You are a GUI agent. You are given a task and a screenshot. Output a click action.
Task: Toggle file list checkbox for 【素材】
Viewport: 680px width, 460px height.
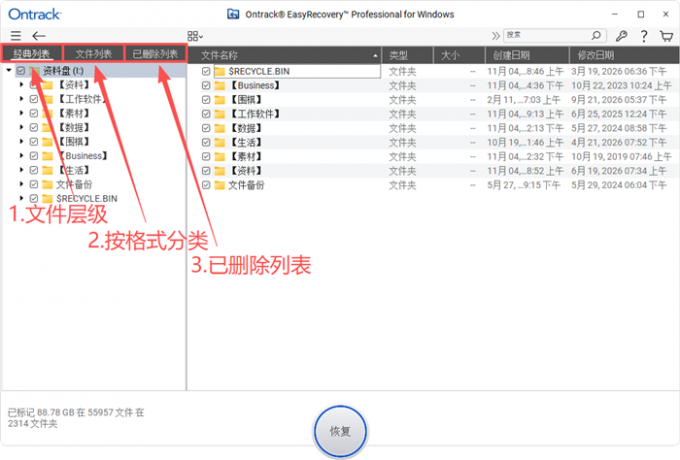206,157
